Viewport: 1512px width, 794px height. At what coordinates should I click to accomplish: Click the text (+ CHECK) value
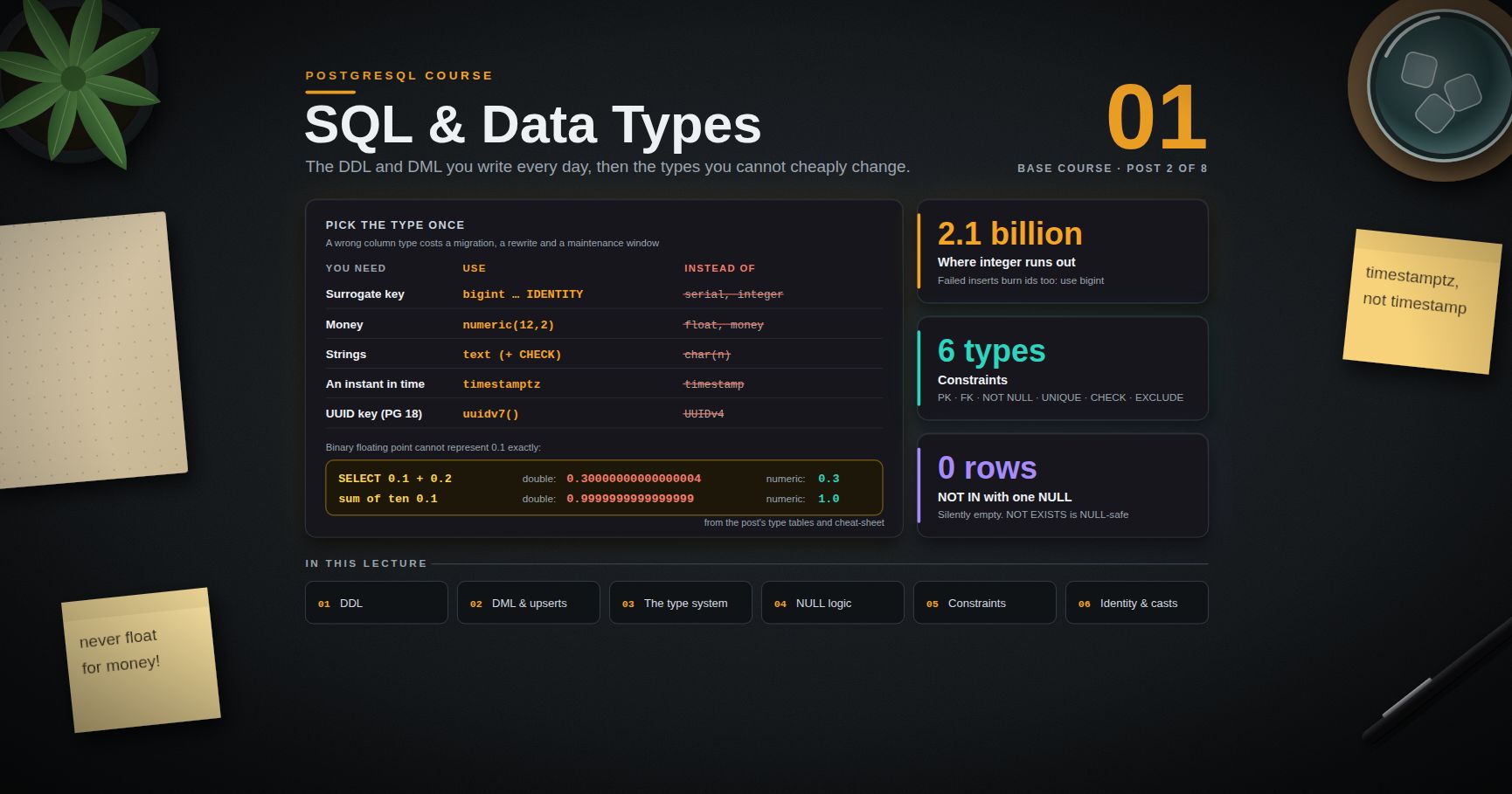(512, 355)
